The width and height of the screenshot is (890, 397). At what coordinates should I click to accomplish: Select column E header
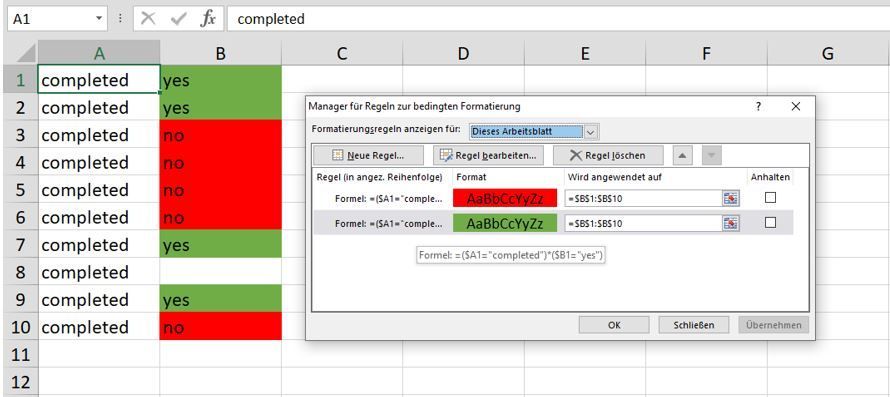point(585,53)
